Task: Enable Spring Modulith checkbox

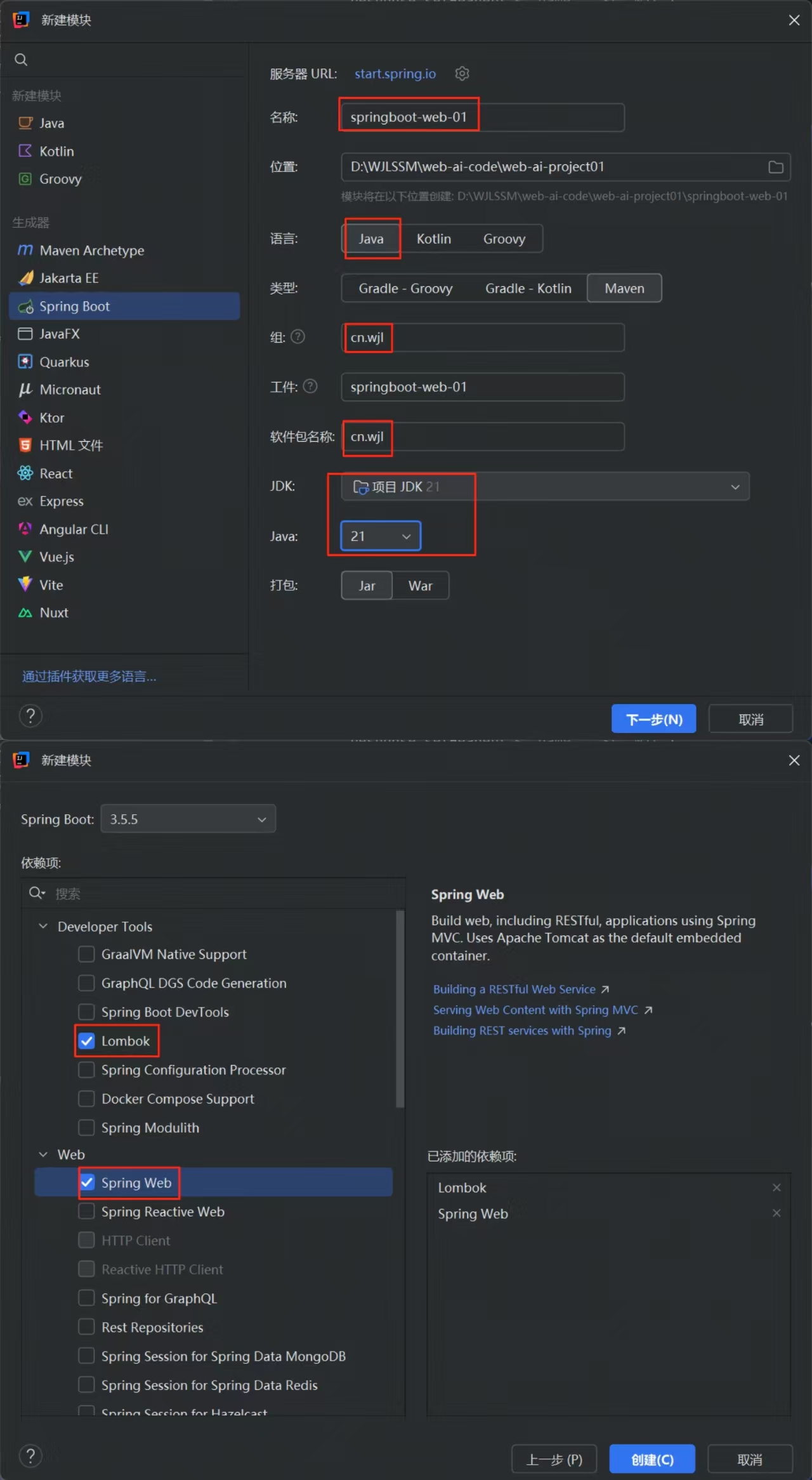Action: [86, 1128]
